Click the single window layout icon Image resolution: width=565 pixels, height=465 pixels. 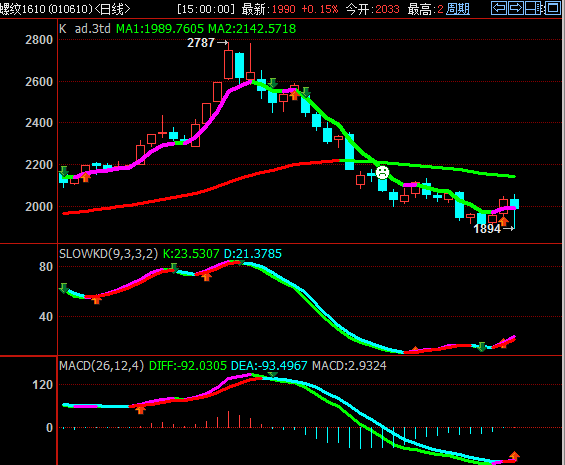553,8
